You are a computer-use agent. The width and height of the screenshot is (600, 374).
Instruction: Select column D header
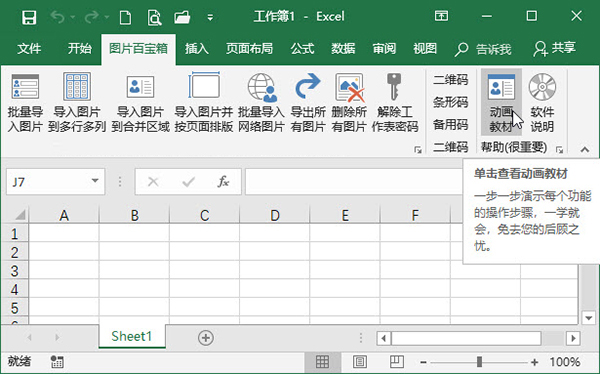coord(275,215)
